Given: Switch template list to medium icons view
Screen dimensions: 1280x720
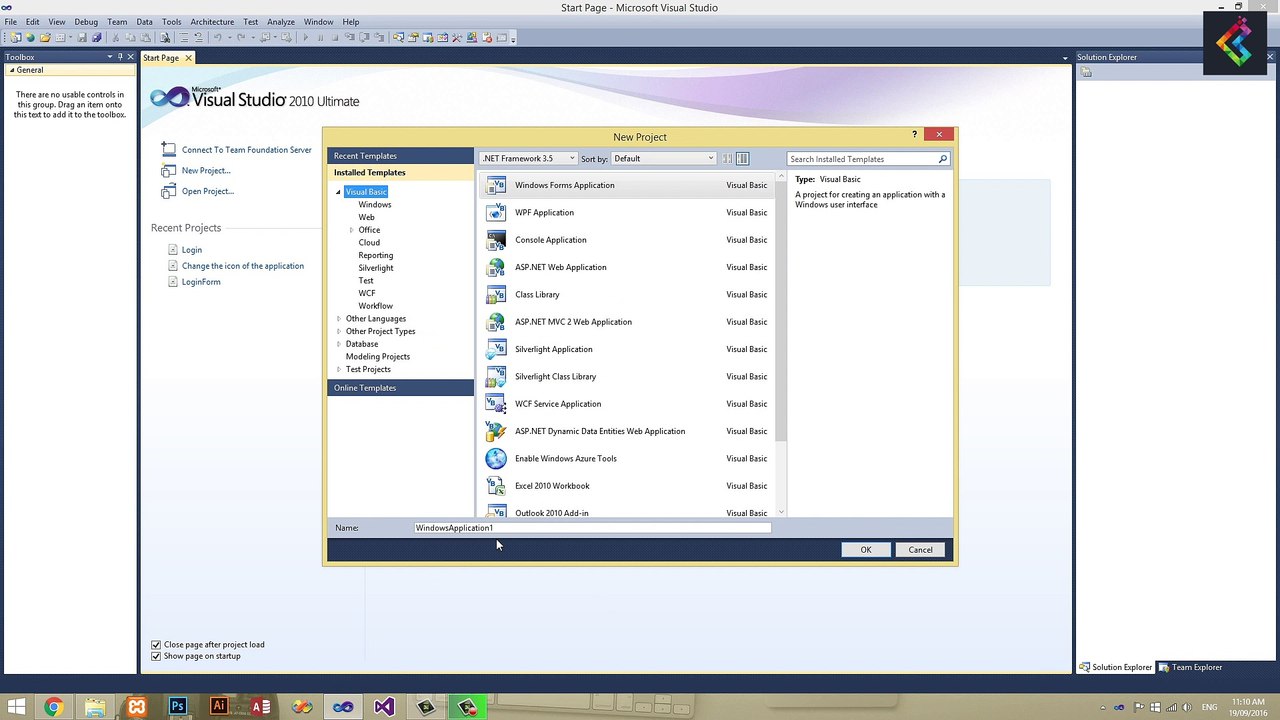Looking at the screenshot, I should [742, 159].
